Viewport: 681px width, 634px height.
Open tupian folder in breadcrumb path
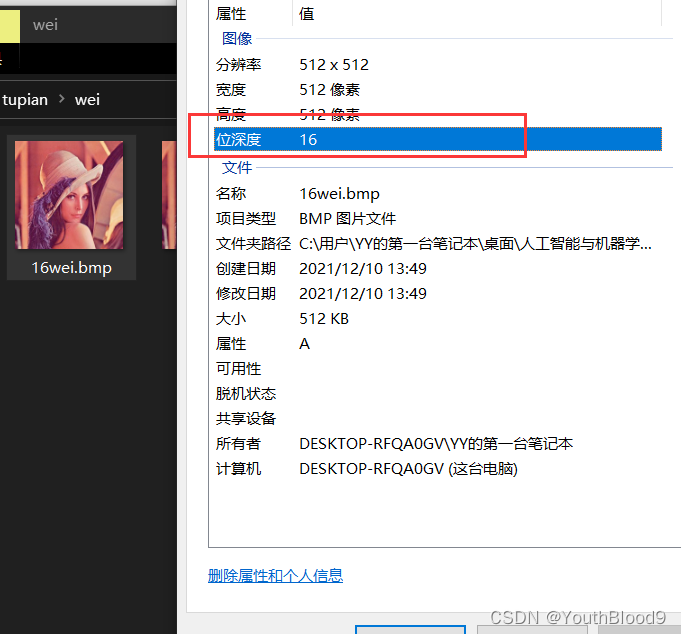(25, 100)
